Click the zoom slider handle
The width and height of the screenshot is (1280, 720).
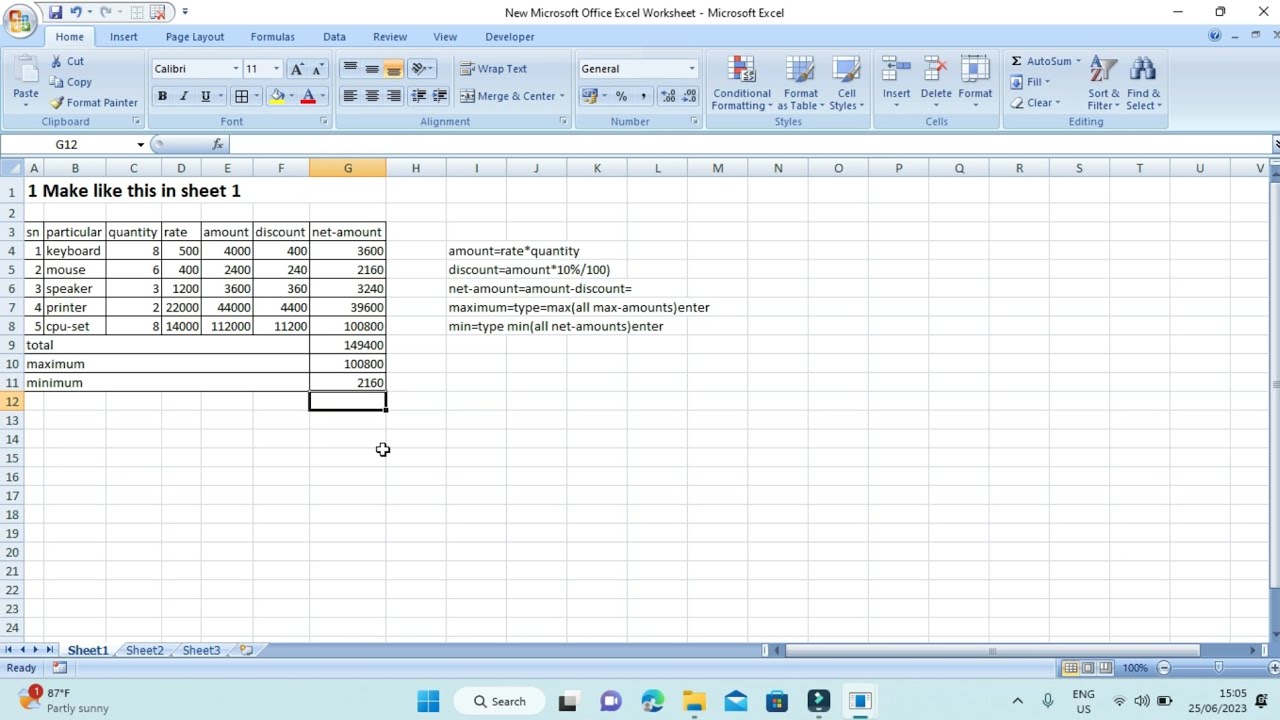(1218, 667)
